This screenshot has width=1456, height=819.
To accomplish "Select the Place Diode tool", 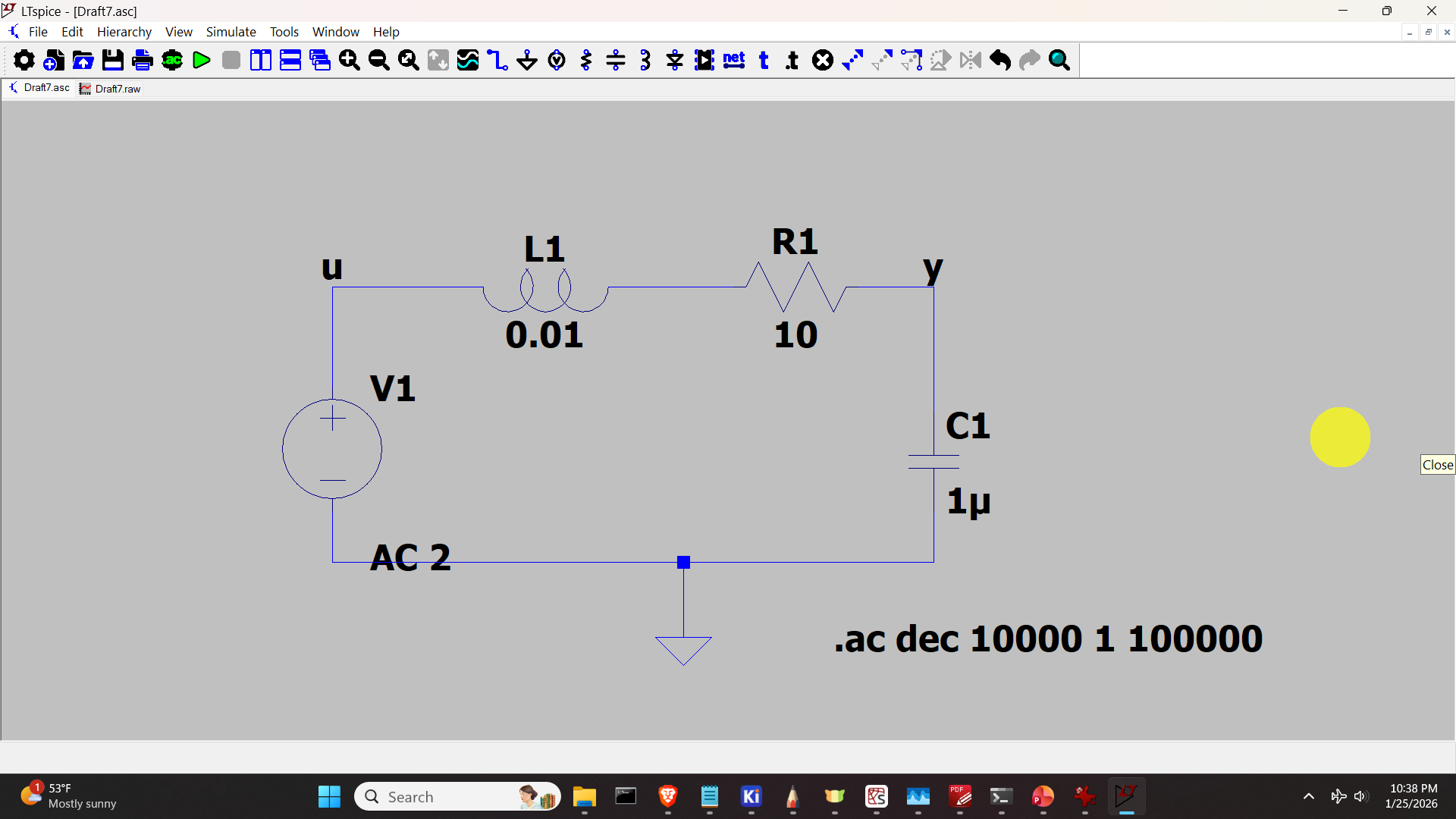I will [675, 61].
